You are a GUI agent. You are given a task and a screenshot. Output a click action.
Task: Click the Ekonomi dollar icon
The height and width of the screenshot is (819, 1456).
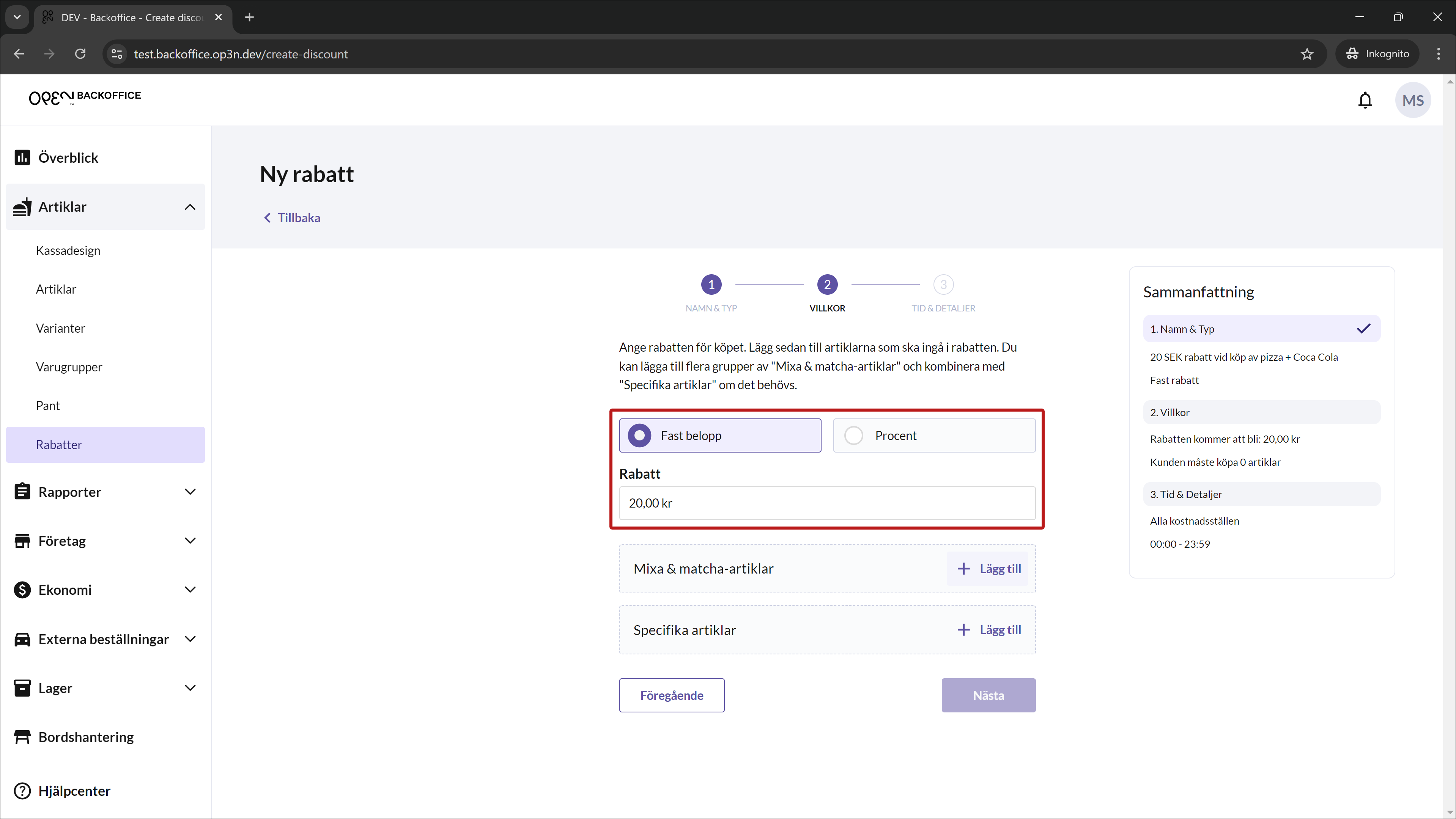[22, 589]
